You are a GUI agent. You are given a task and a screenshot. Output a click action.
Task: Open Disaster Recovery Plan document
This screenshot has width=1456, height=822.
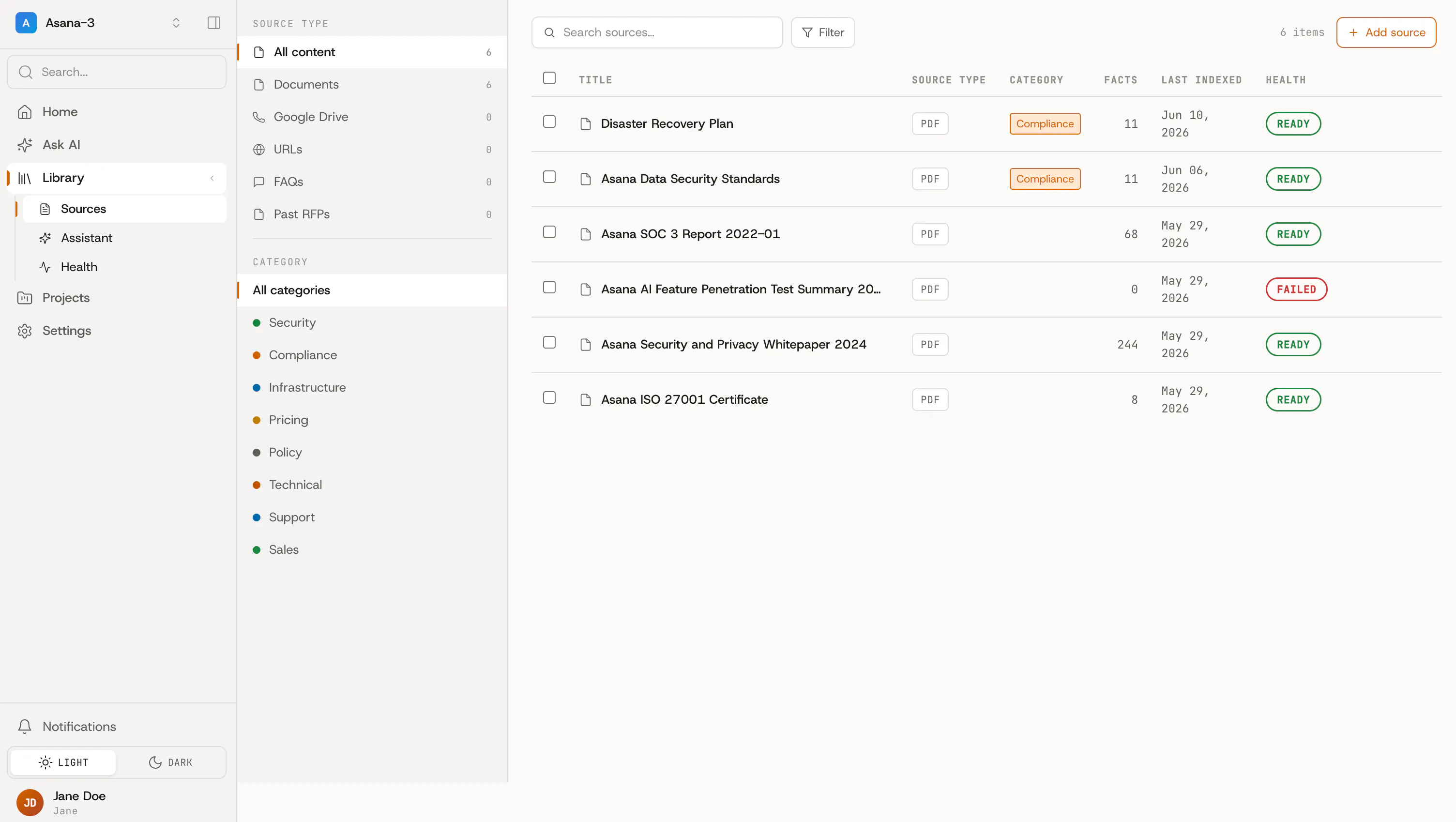(x=667, y=124)
